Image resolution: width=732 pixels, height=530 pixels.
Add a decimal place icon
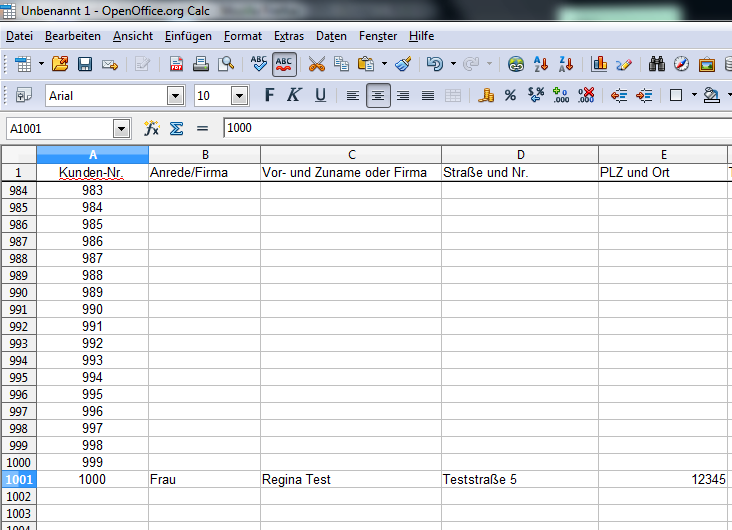[x=561, y=95]
